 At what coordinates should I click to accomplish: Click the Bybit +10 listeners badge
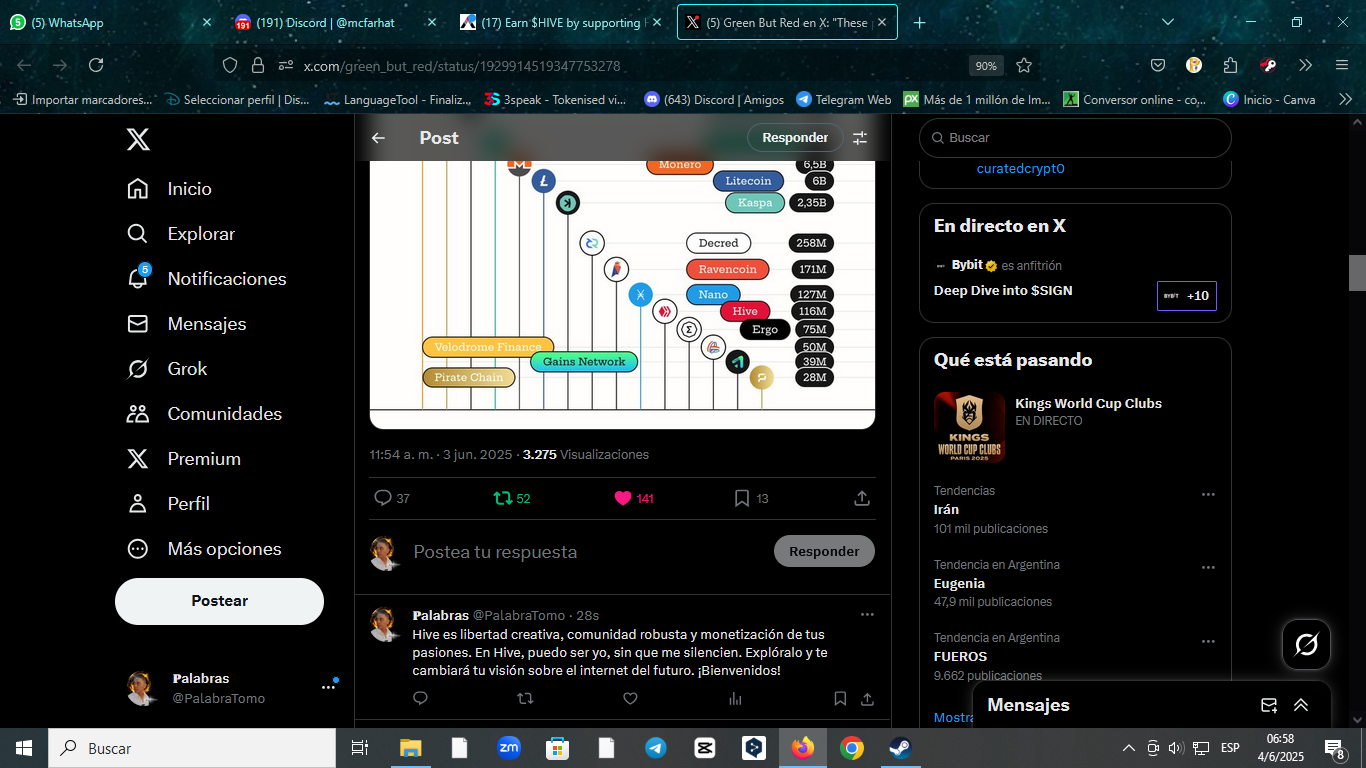click(1187, 296)
